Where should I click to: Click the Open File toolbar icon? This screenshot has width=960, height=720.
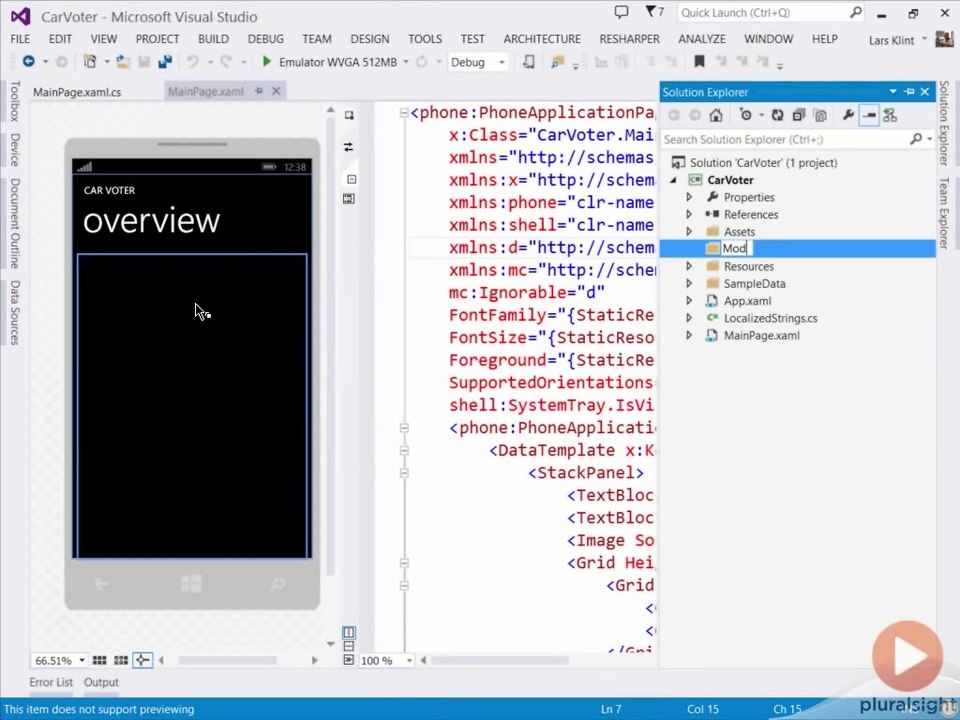tap(123, 61)
